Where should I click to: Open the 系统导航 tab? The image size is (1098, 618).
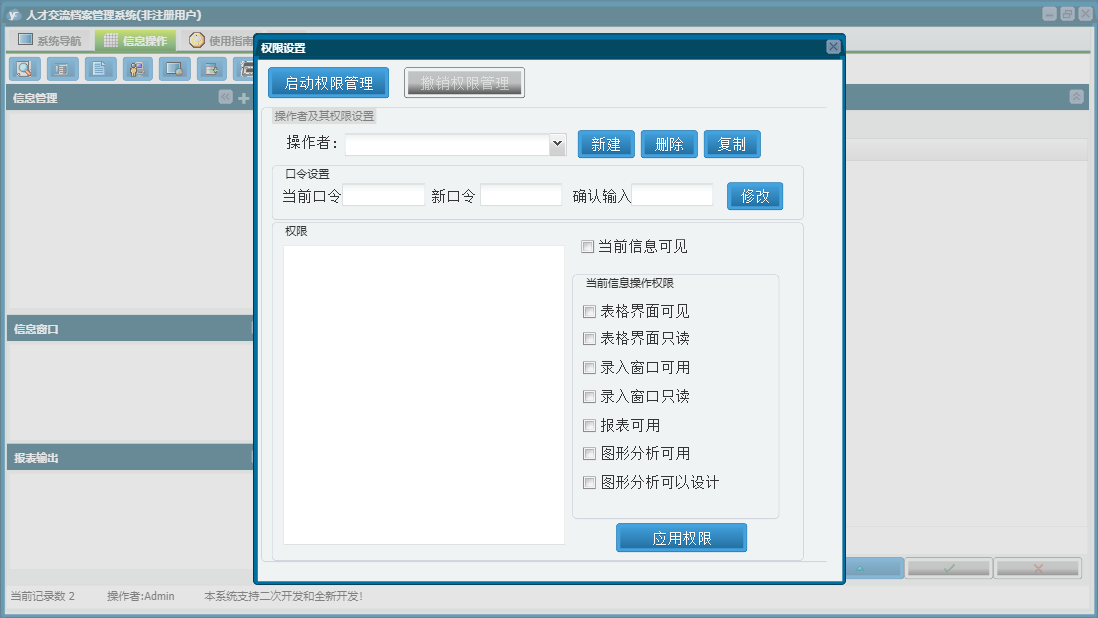click(49, 41)
